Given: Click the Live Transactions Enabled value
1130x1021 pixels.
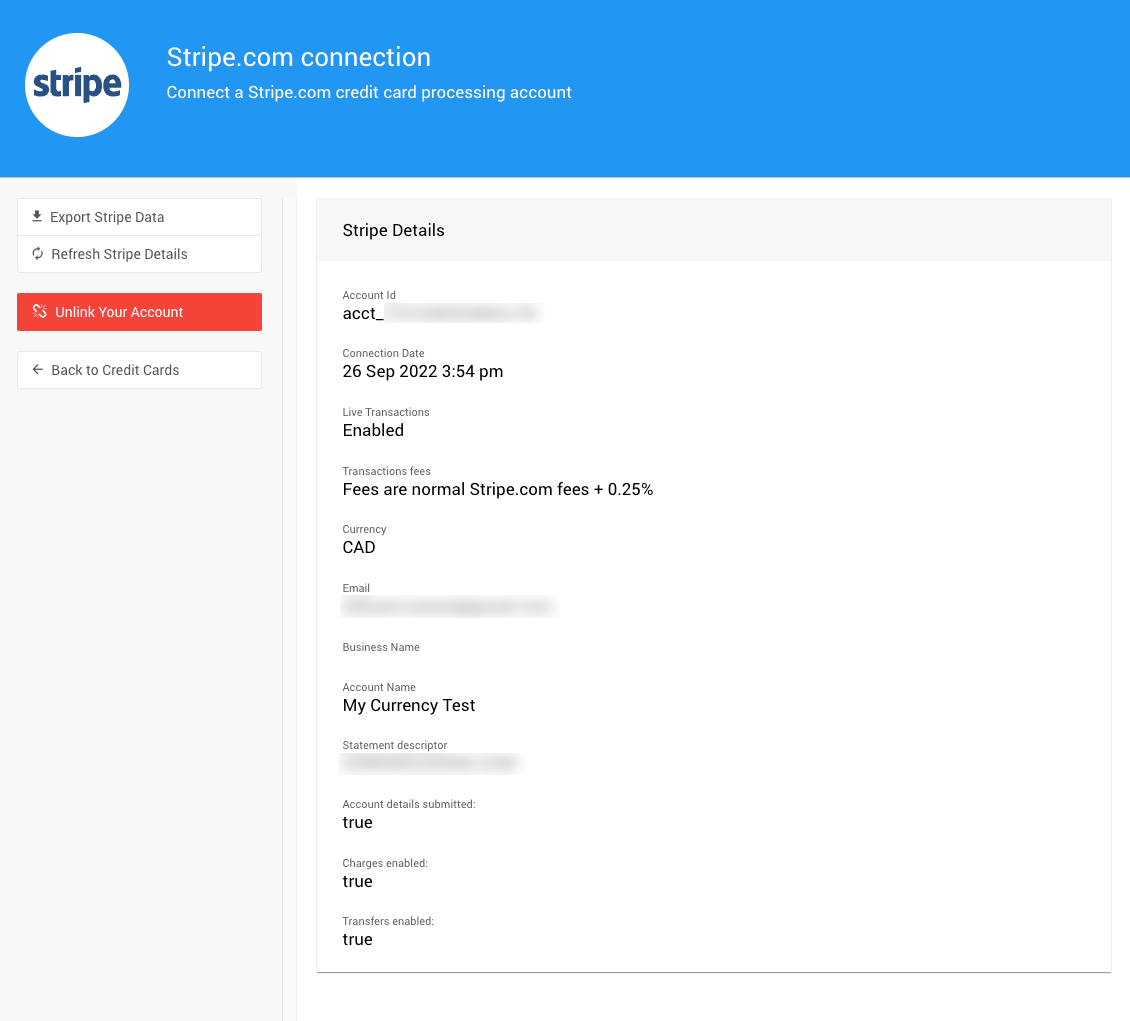Looking at the screenshot, I should click(x=373, y=431).
